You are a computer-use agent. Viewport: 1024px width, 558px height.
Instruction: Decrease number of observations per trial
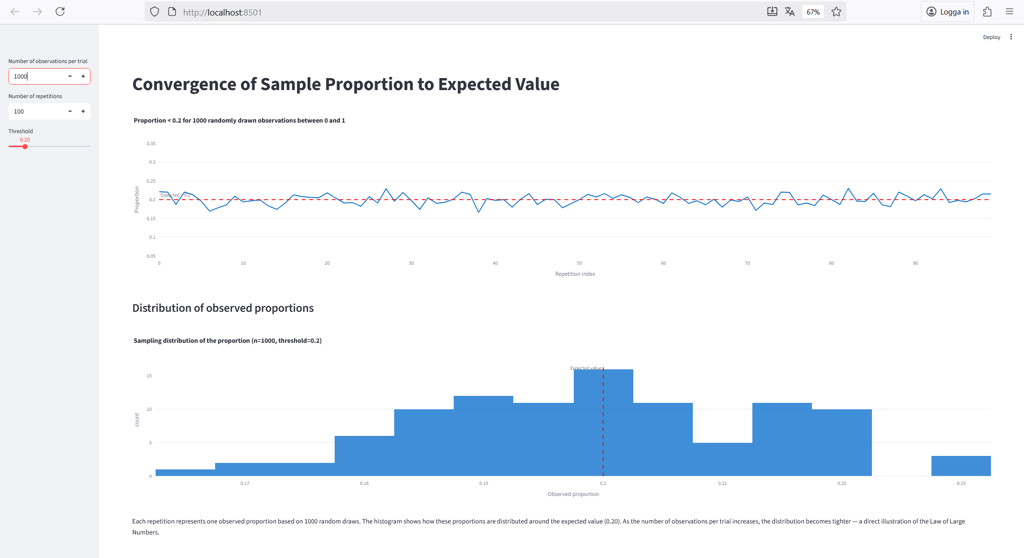pyautogui.click(x=70, y=76)
